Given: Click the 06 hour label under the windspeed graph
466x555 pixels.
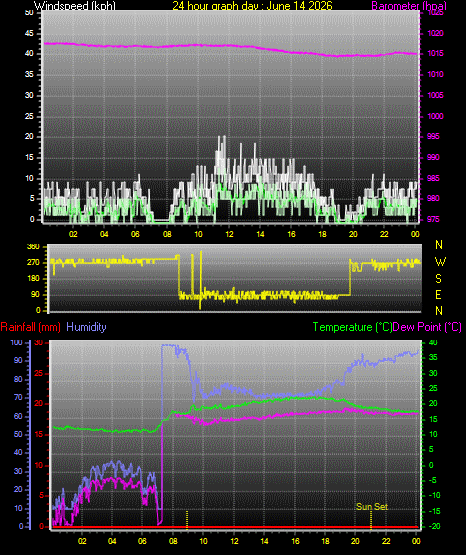Looking at the screenshot, I should pyautogui.click(x=135, y=234).
